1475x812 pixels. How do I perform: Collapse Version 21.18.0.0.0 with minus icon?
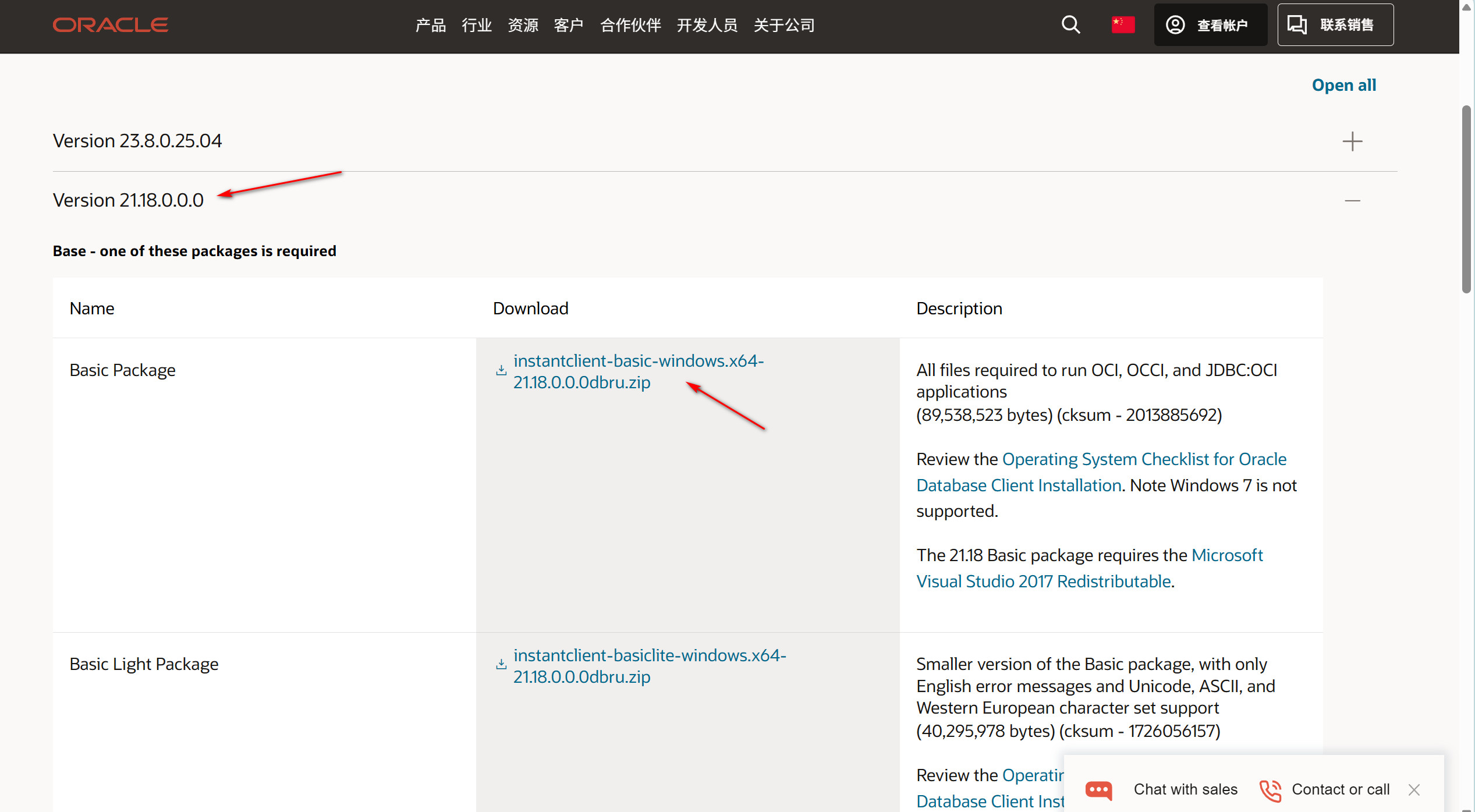(1352, 201)
